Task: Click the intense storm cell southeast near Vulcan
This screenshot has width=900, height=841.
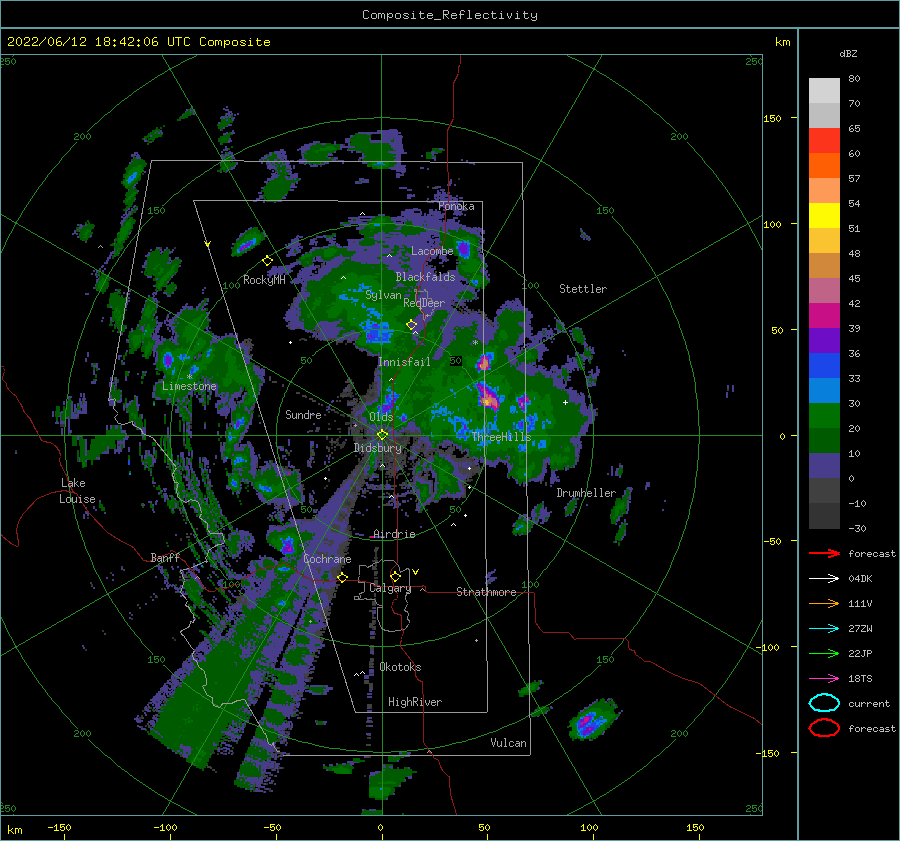Action: coord(591,720)
